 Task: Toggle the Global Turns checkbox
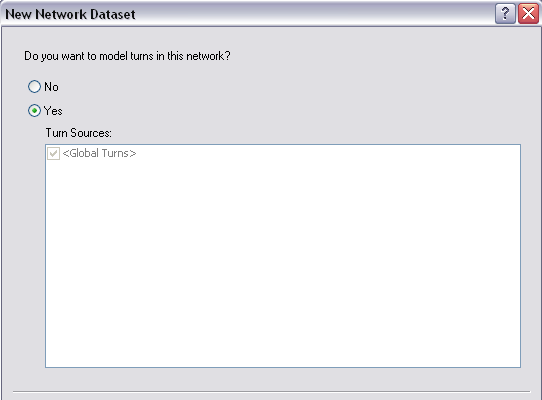[53, 153]
